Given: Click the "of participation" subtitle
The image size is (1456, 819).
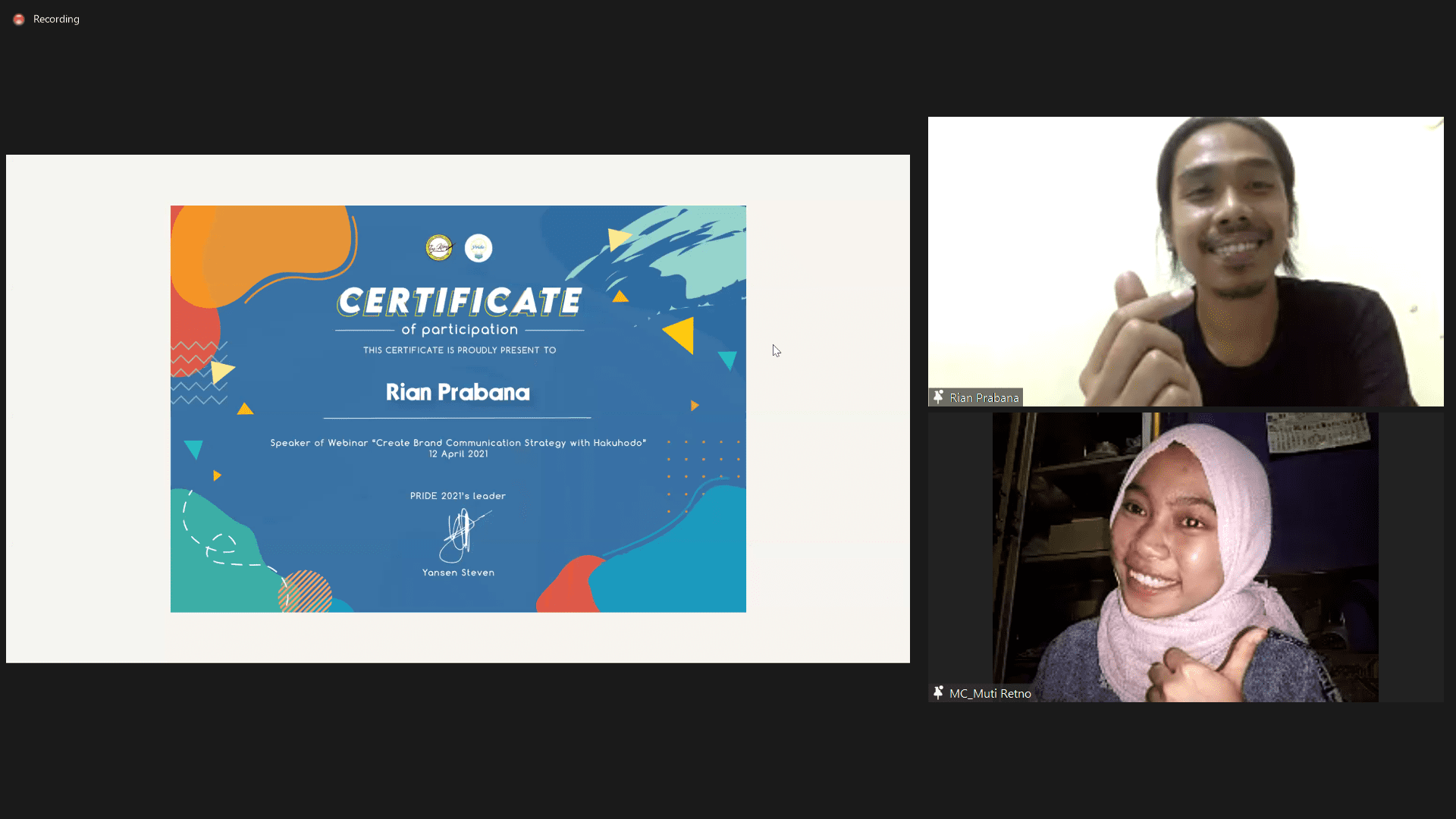Looking at the screenshot, I should [460, 329].
